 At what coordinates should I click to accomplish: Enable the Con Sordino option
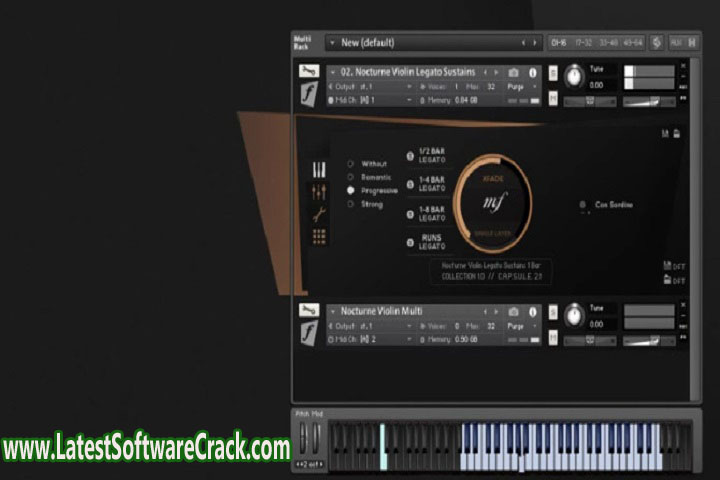pos(583,204)
